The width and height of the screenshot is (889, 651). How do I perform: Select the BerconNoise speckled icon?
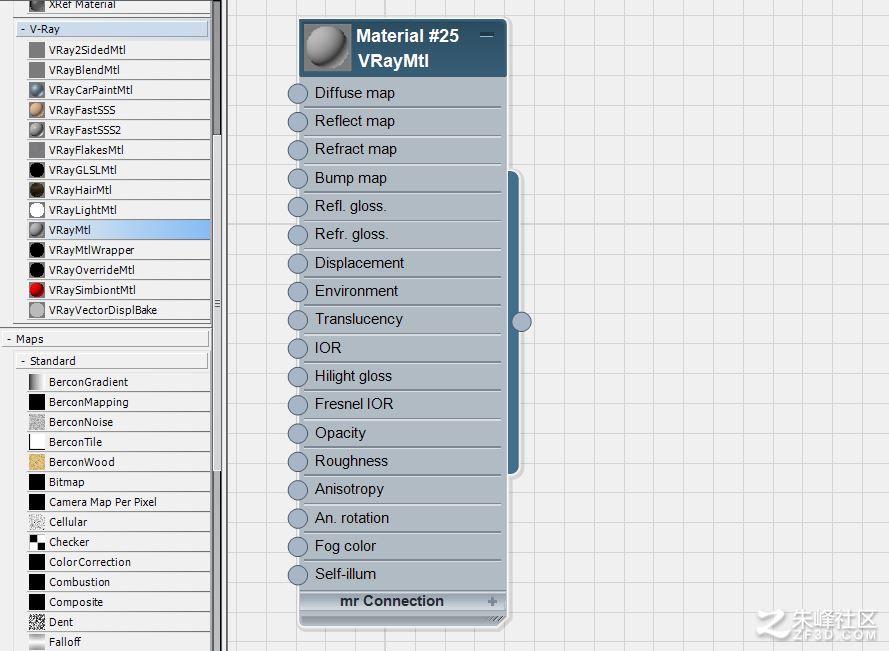click(37, 422)
